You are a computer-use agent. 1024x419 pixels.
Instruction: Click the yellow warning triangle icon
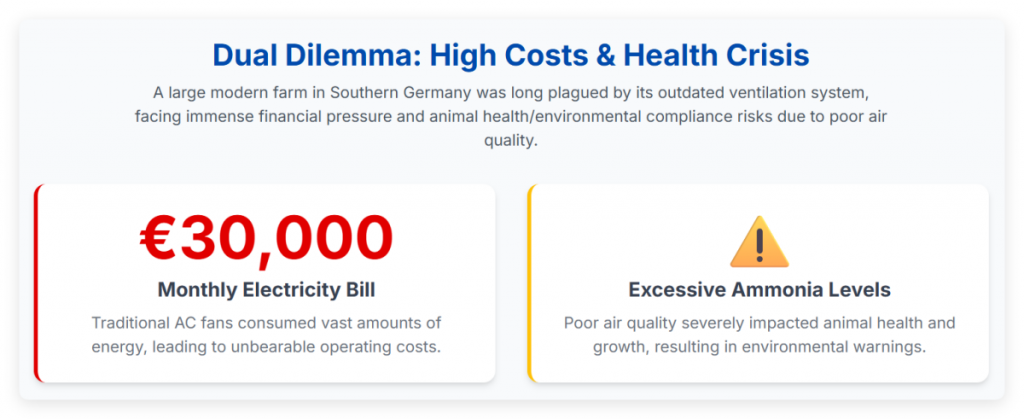[759, 242]
